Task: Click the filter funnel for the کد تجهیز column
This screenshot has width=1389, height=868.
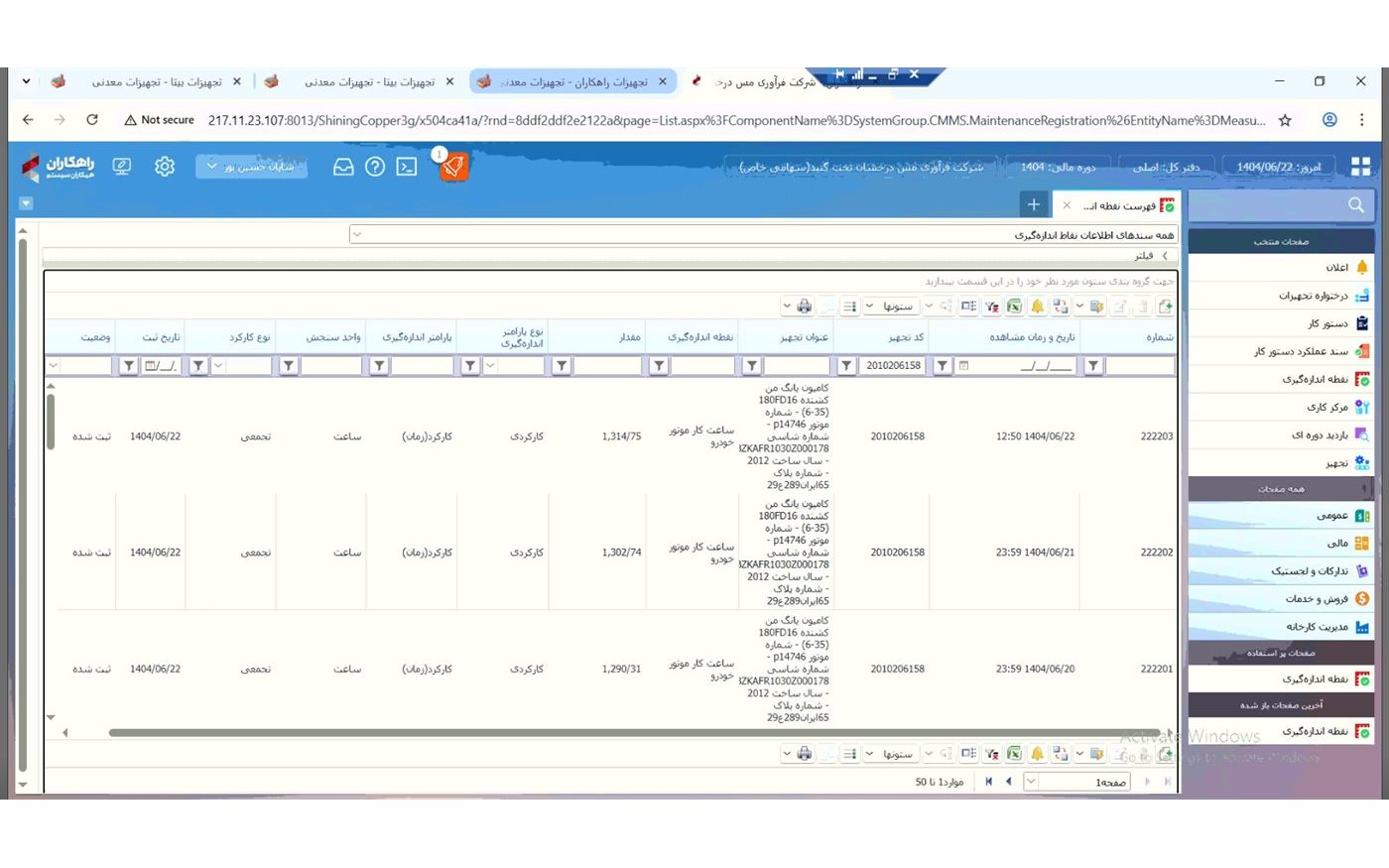Action: pyautogui.click(x=846, y=366)
